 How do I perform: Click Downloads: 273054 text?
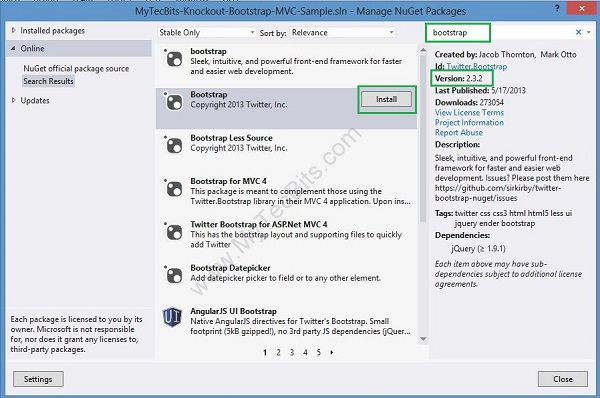(x=469, y=102)
